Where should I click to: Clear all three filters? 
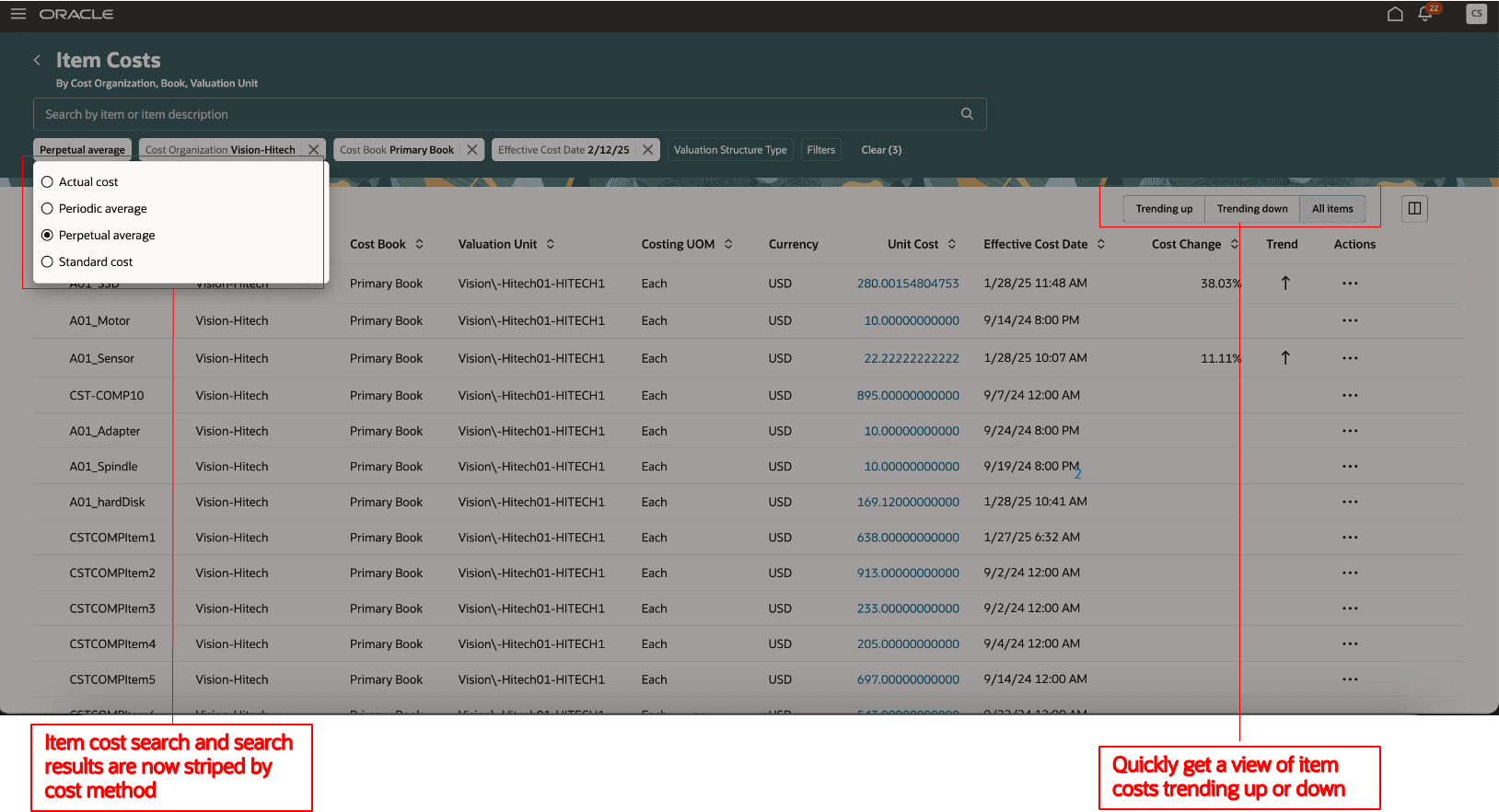point(881,150)
